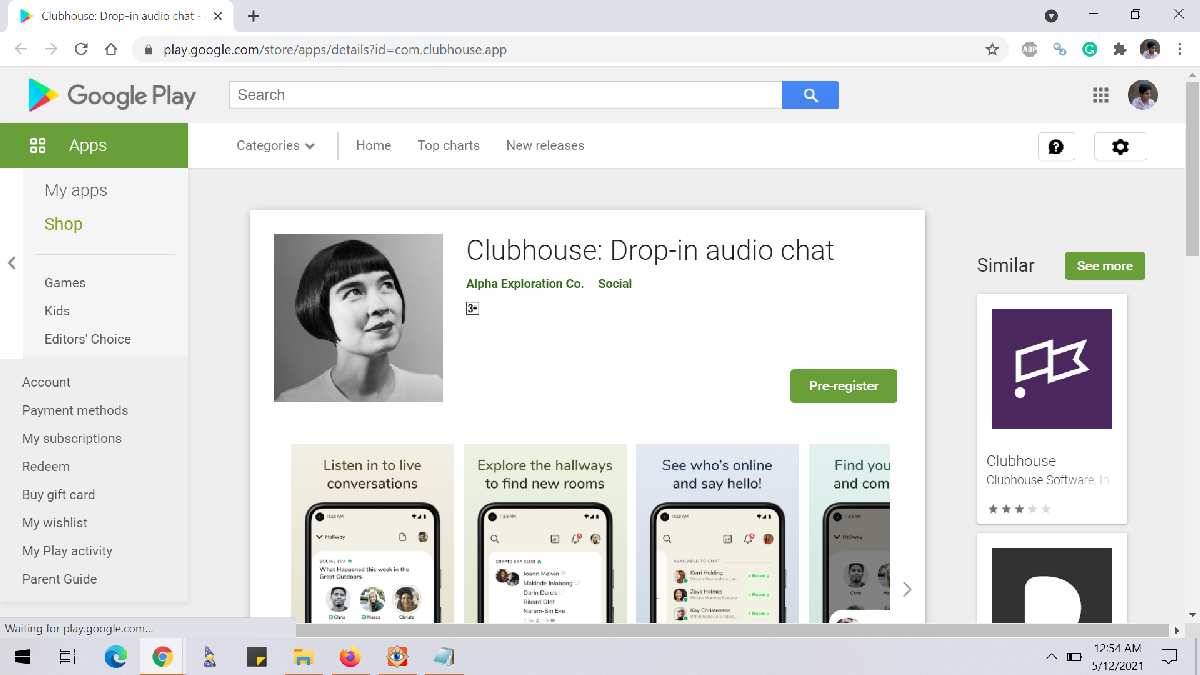Screen dimensions: 1200x675
Task: Open the similar Clubhouse app card
Action: point(1052,409)
